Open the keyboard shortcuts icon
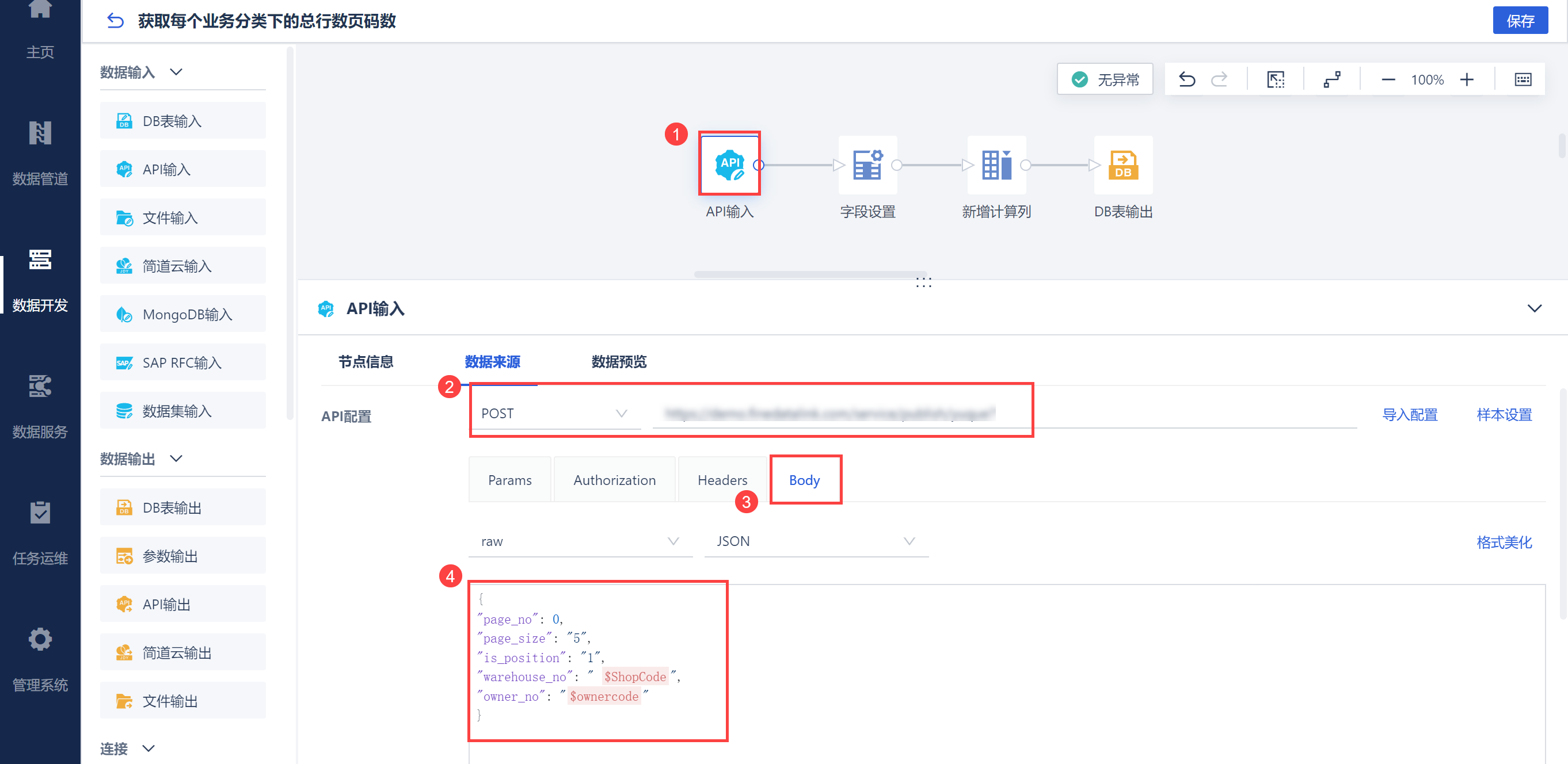Screen dimensions: 1568x764 (1523, 80)
